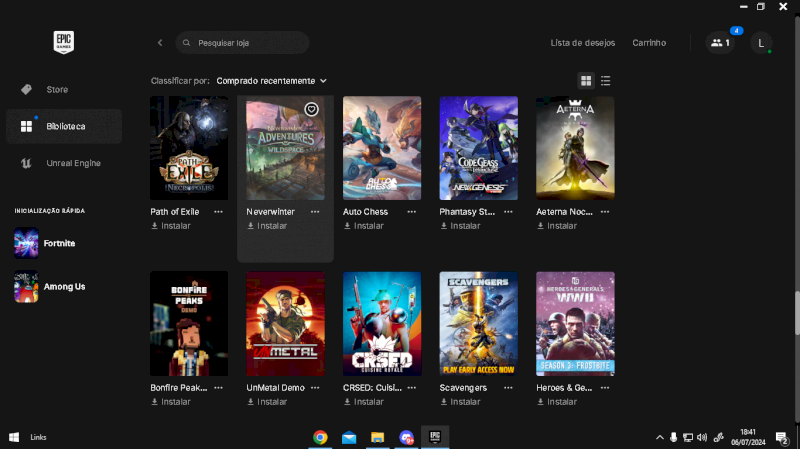Open Scavengers cover art
Screen dimensions: 800x449
479,323
